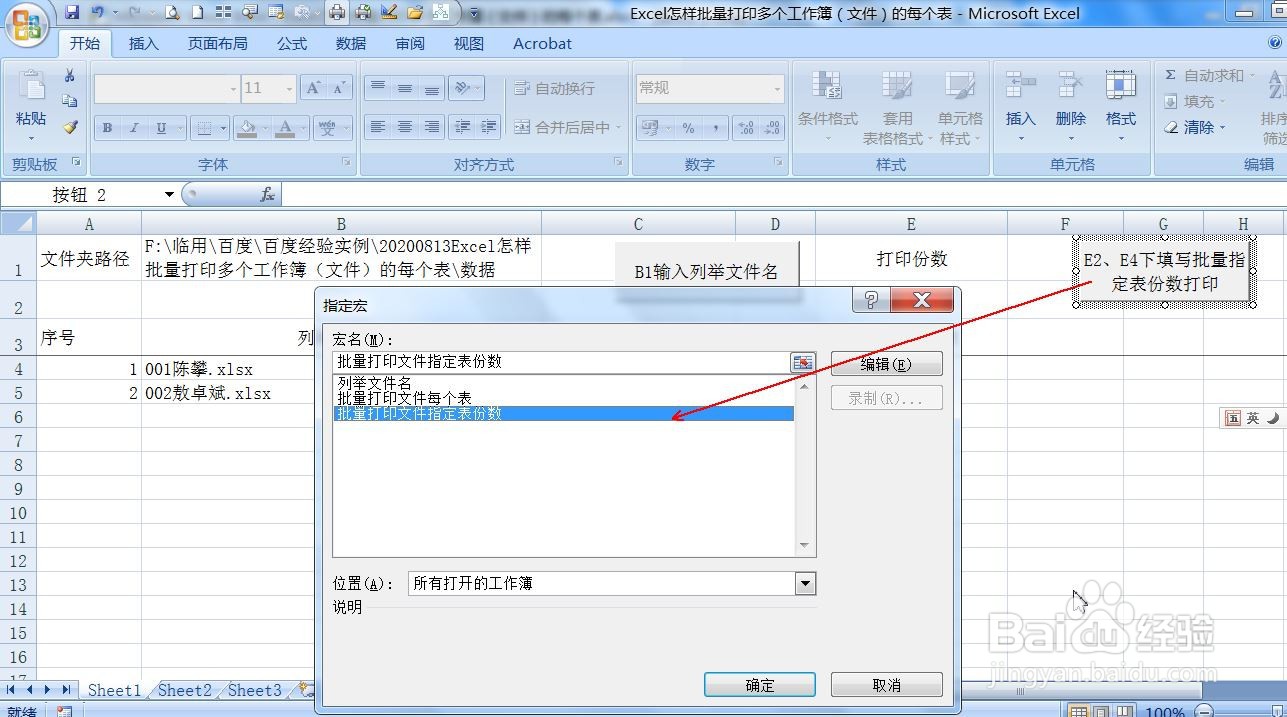
Task: Click the Select All corner of the sheet
Action: (x=19, y=224)
